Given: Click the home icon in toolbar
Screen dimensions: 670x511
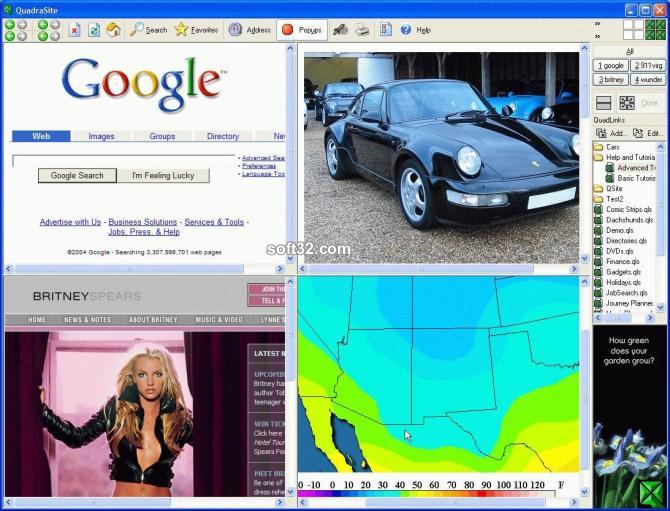Looking at the screenshot, I should (x=114, y=30).
